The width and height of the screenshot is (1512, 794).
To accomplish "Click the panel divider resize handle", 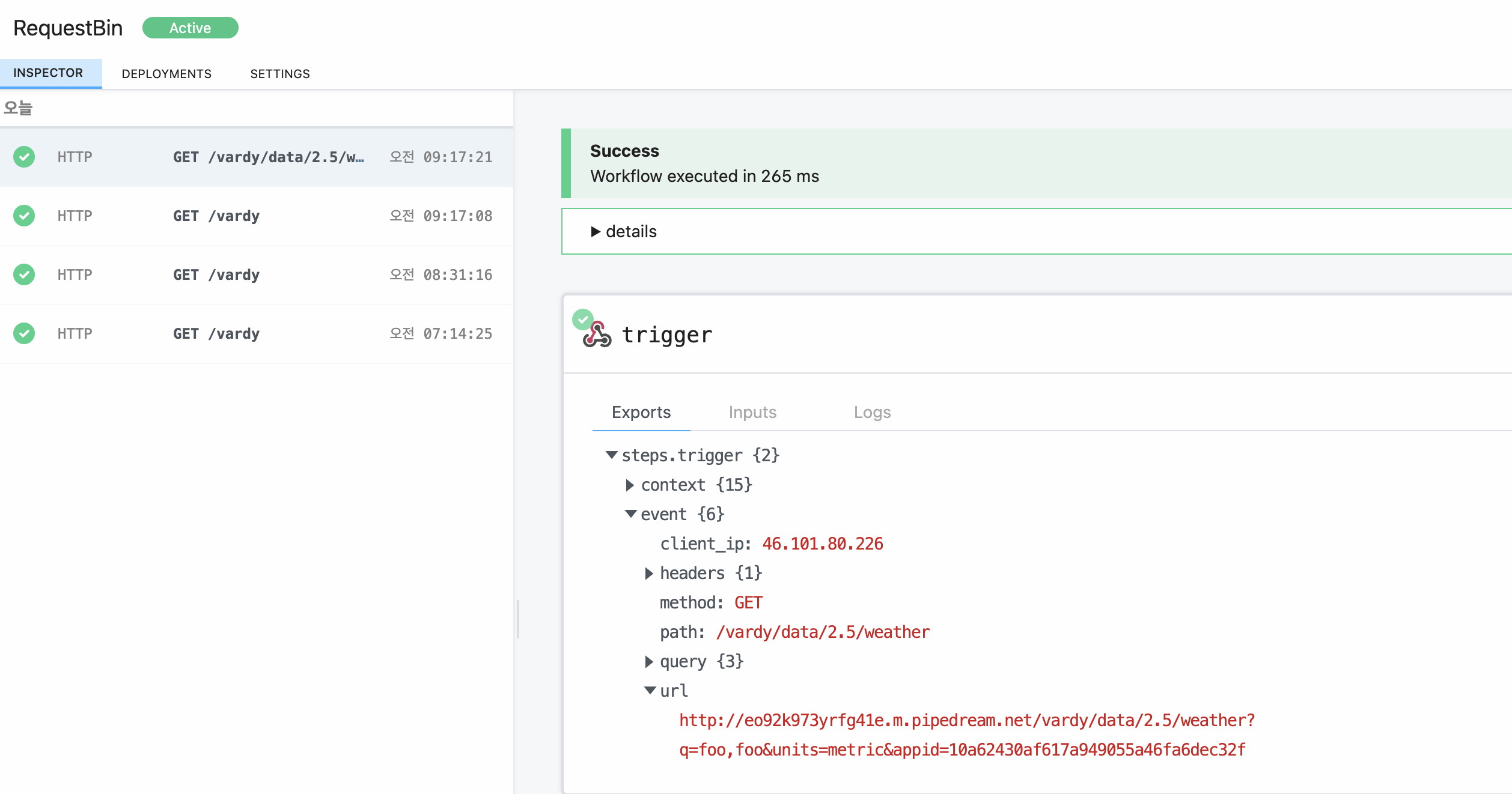I will [x=517, y=619].
